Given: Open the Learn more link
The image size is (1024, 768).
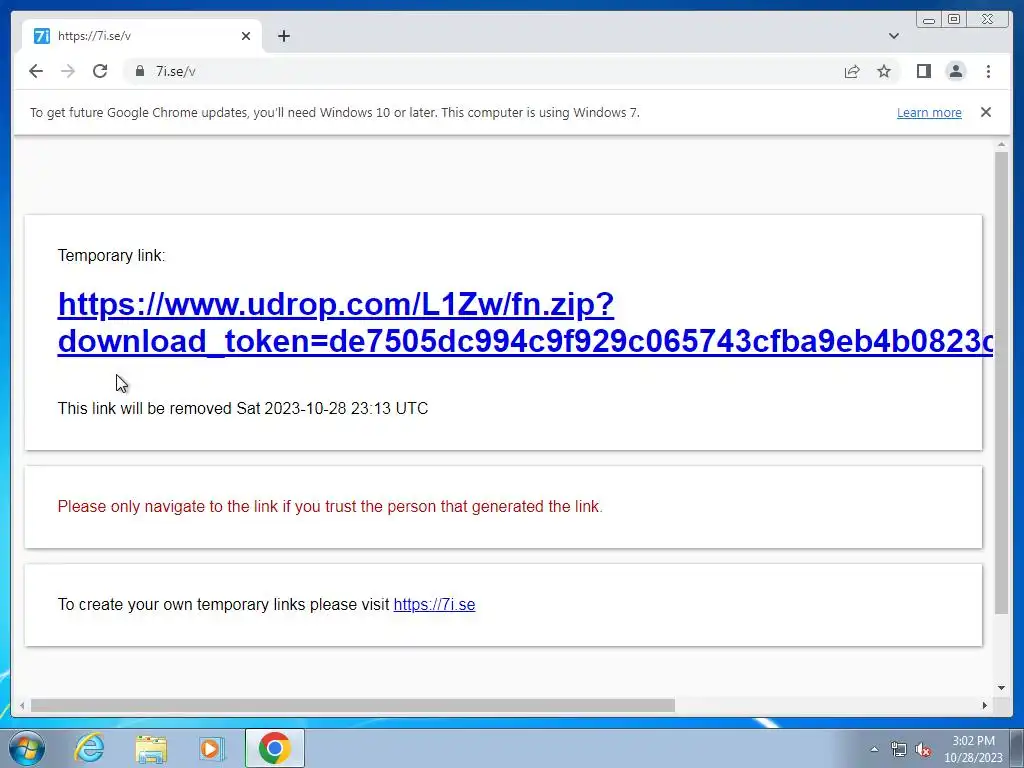Looking at the screenshot, I should click(929, 112).
